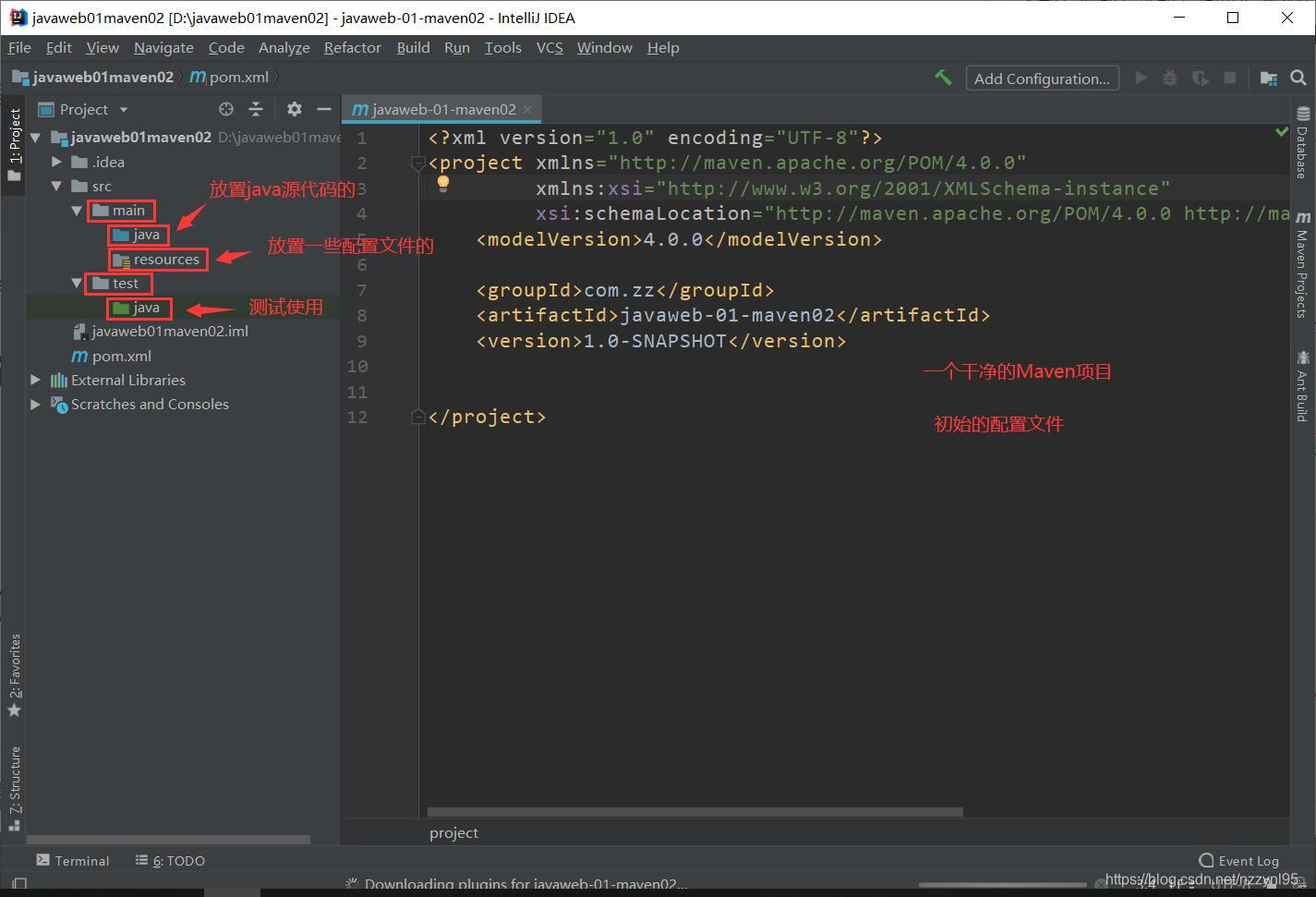Hide the Project panel with minus icon

(323, 109)
